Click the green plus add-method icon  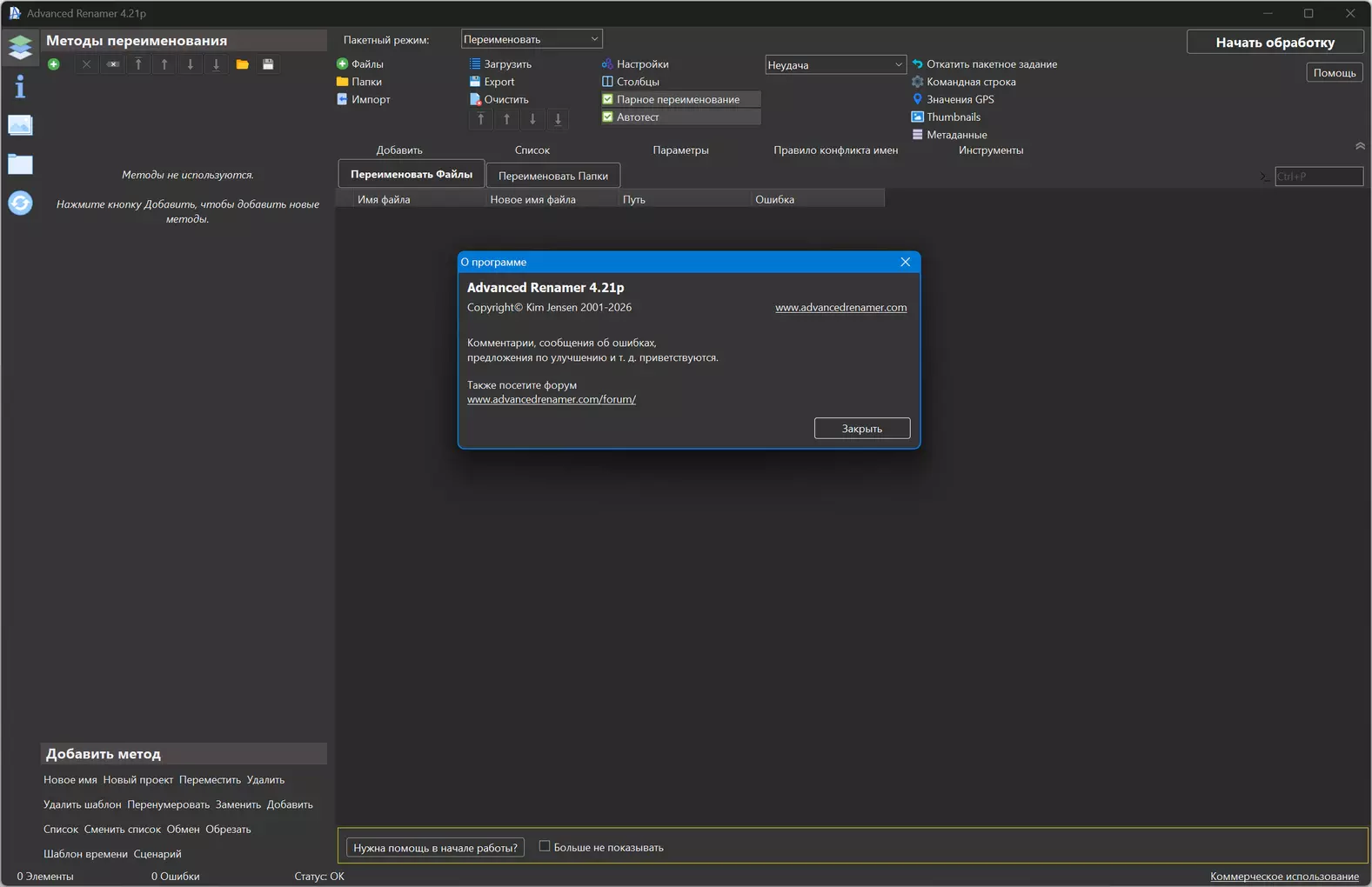(x=54, y=64)
